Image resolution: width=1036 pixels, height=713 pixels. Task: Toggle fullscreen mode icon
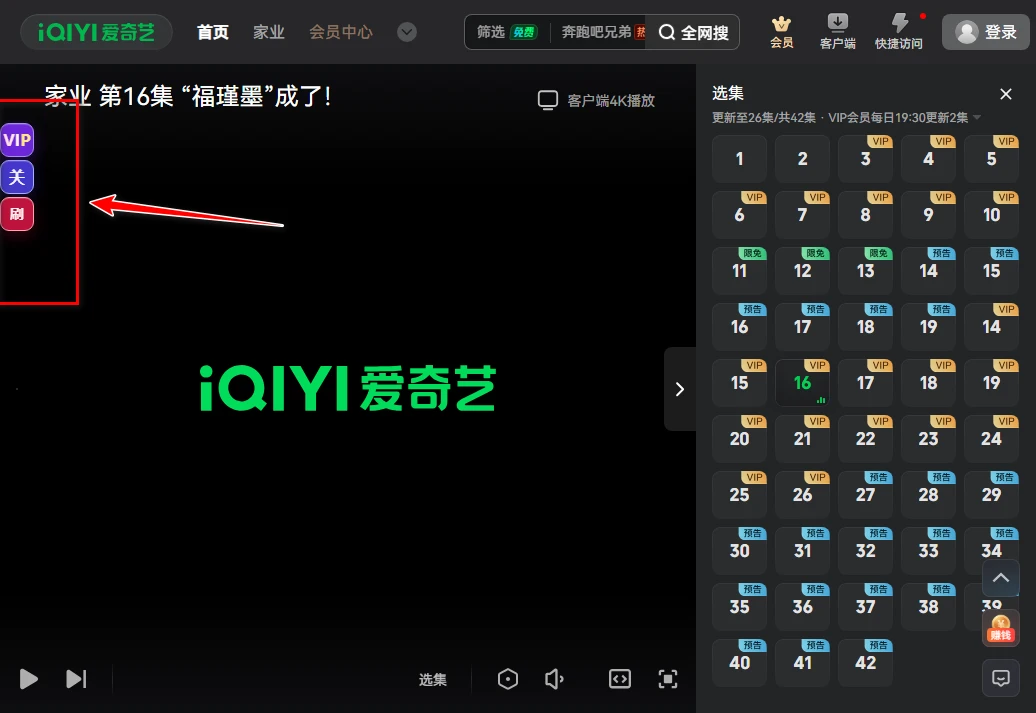coord(668,679)
